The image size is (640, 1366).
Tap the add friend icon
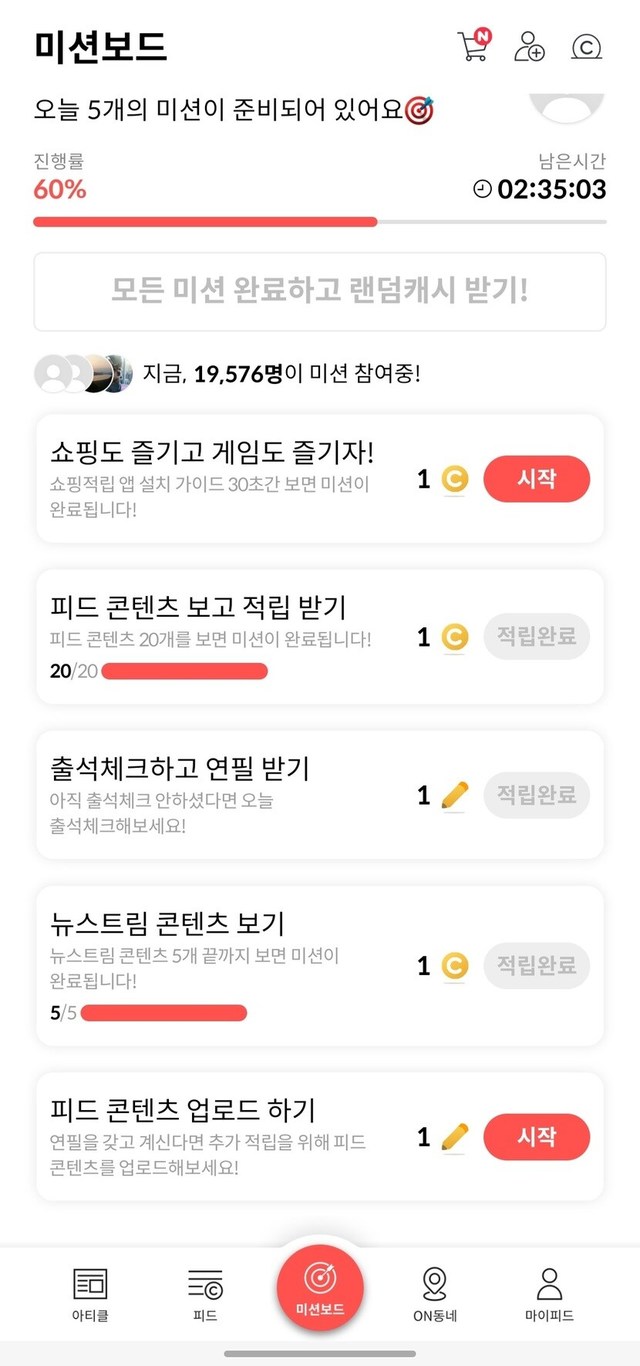(x=529, y=47)
